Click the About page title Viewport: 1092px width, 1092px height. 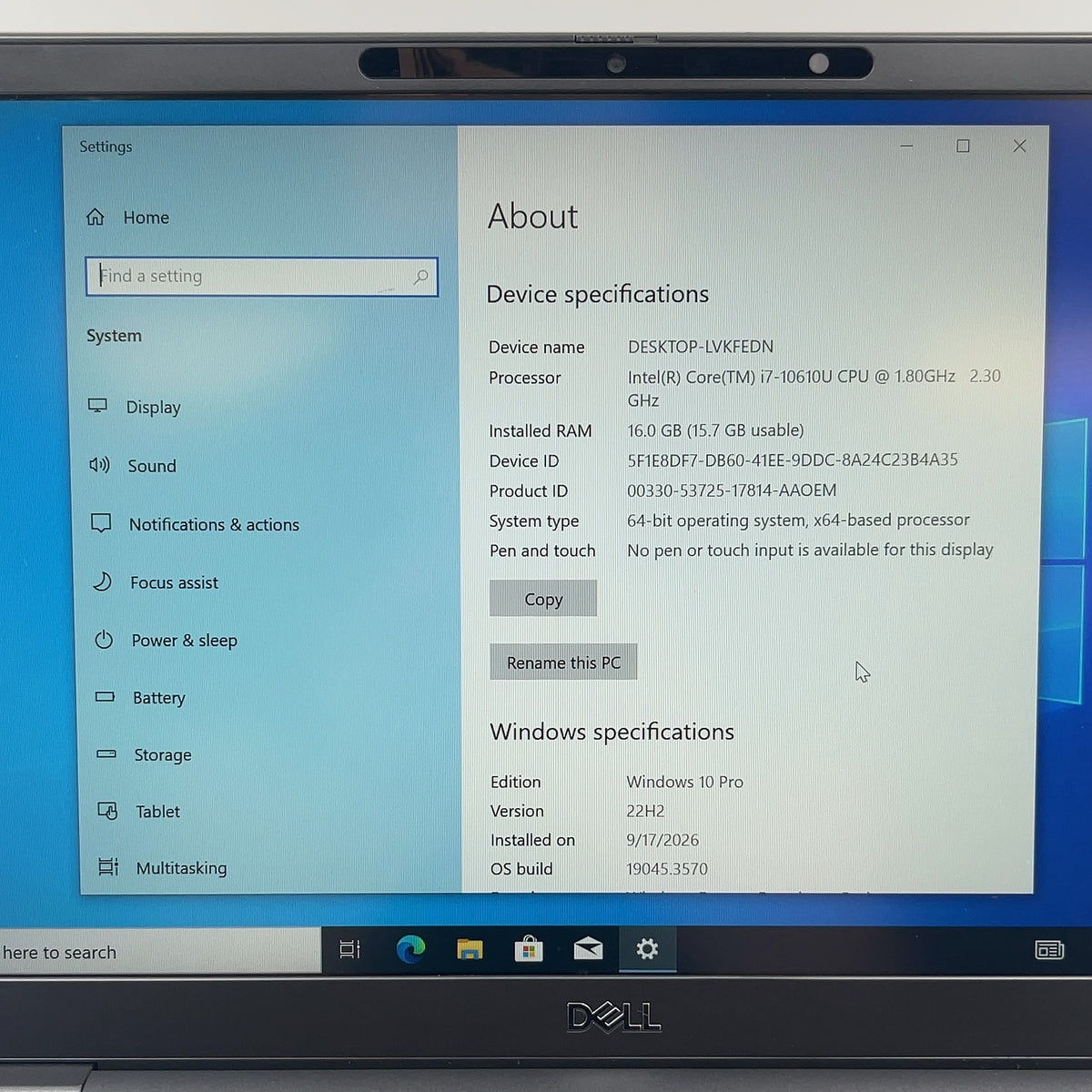[532, 217]
